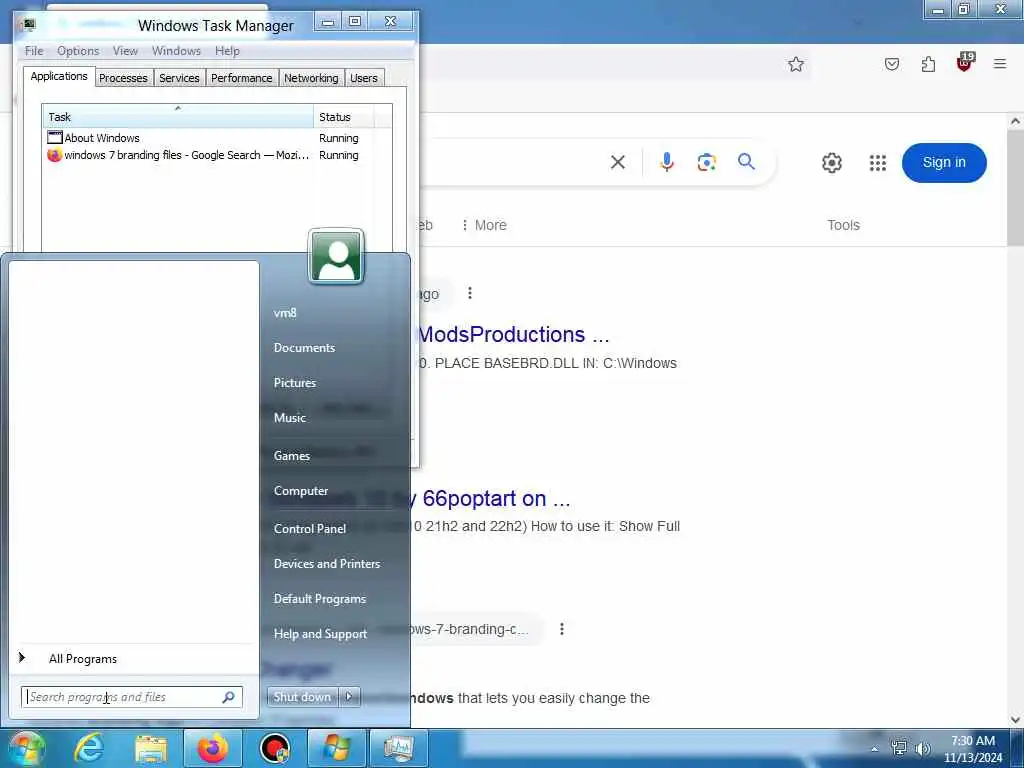Switch to the Services tab

click(179, 78)
